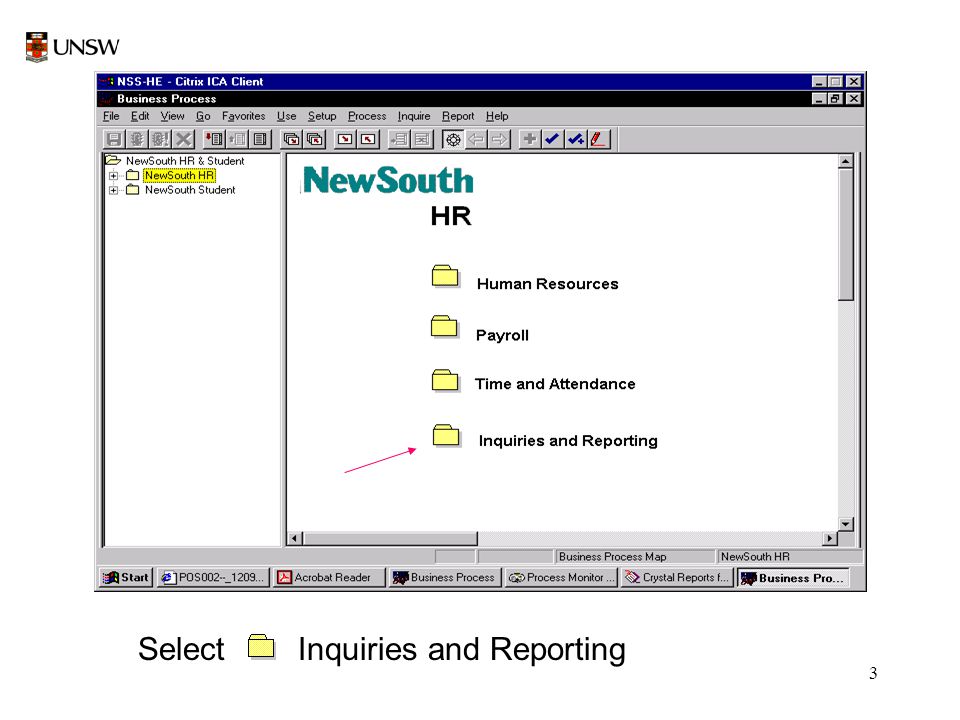Open the Time and Attendance folder icon
The image size is (960, 720).
[445, 381]
